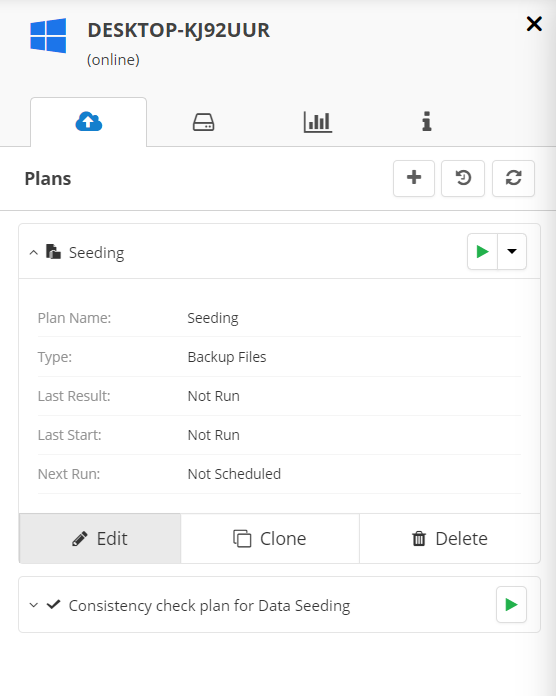
Task: Run the Consistency check plan
Action: tap(511, 605)
